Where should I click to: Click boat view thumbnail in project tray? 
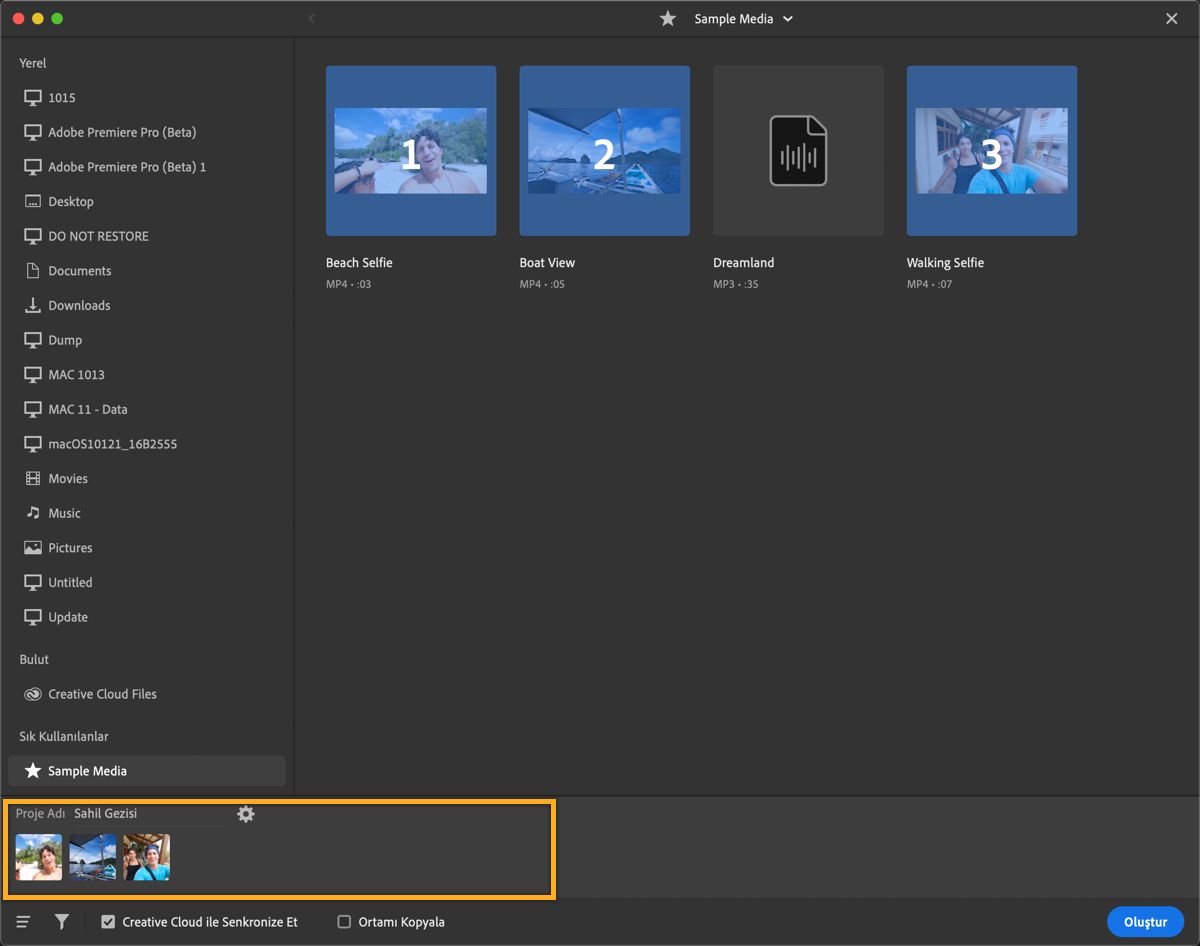93,857
